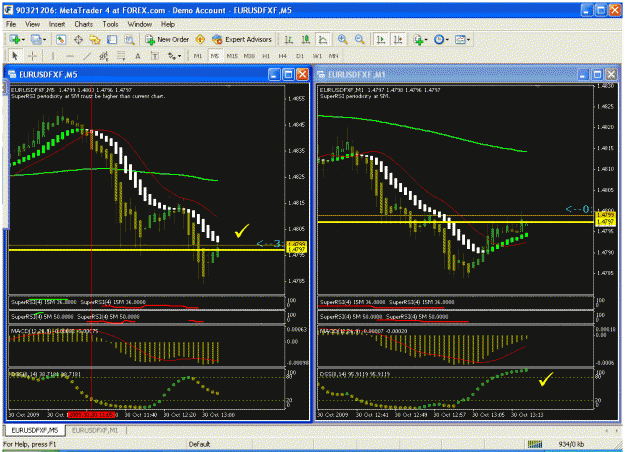Viewport: 625px width, 452px height.
Task: Open the Navigator folder-star icon
Action: coord(95,39)
